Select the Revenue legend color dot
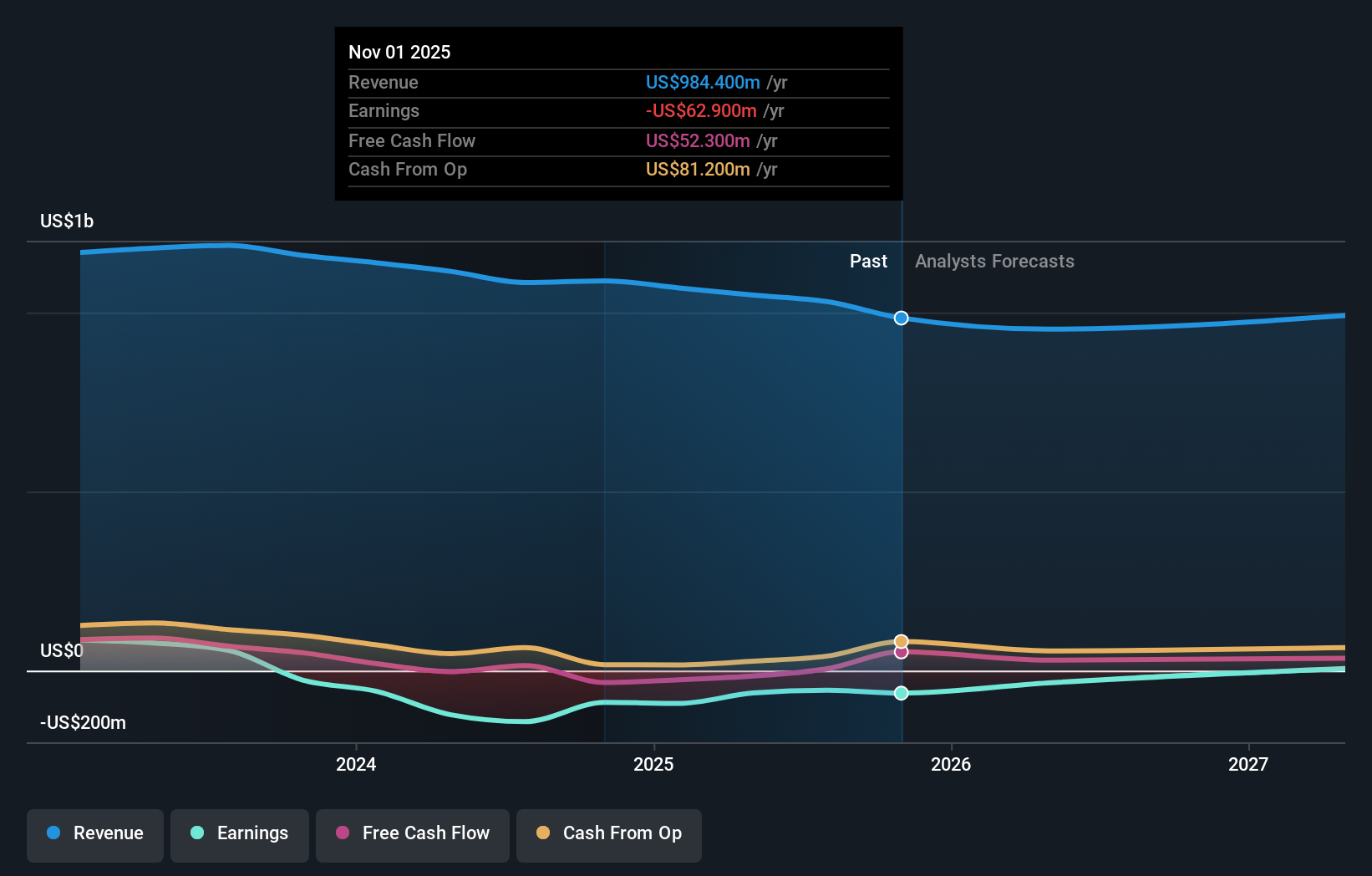The height and width of the screenshot is (876, 1372). pyautogui.click(x=53, y=833)
